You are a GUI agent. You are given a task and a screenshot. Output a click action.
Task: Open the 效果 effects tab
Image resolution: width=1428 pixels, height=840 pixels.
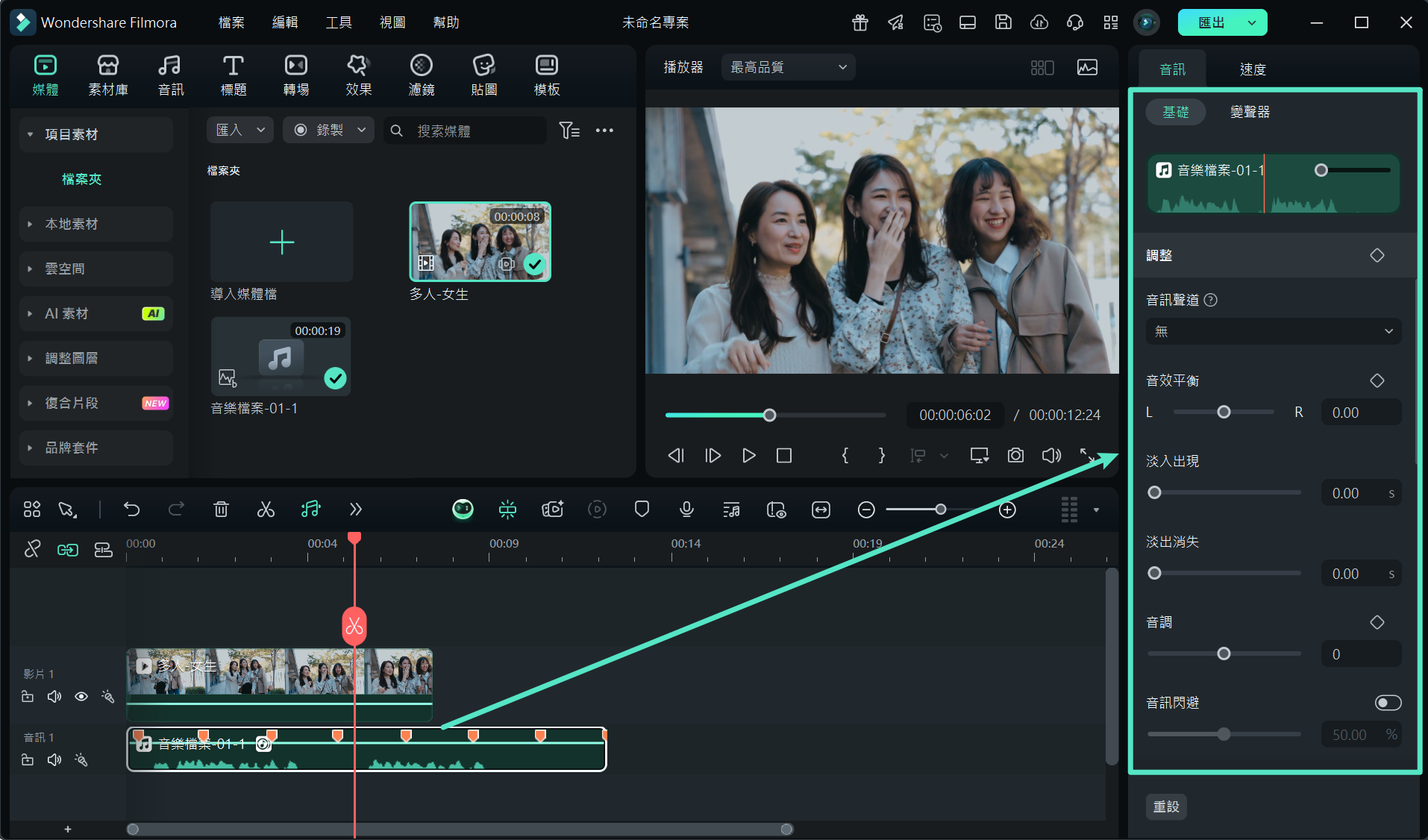coord(359,75)
